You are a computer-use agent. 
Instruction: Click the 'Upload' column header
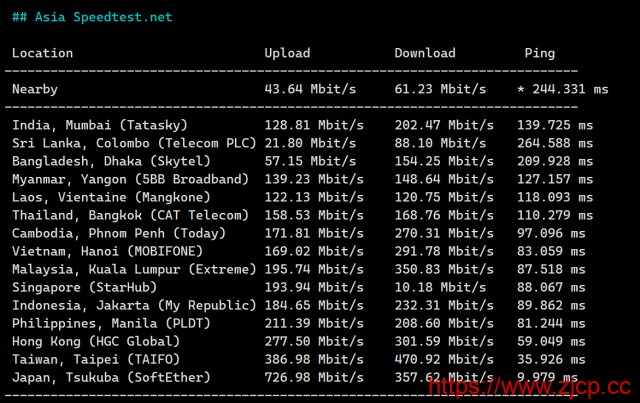[287, 53]
